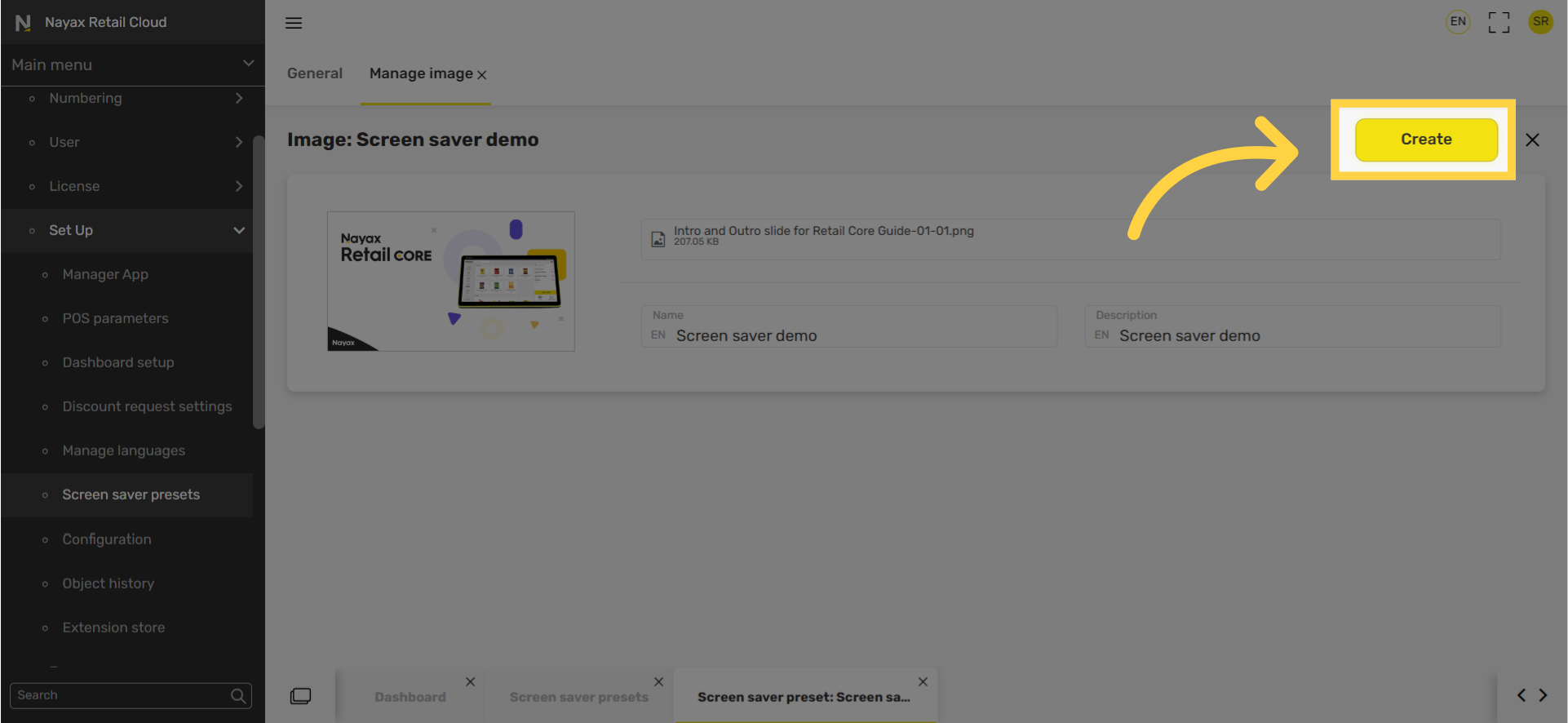Image resolution: width=1568 pixels, height=723 pixels.
Task: Open Manage languages in the sidebar
Action: pos(124,450)
